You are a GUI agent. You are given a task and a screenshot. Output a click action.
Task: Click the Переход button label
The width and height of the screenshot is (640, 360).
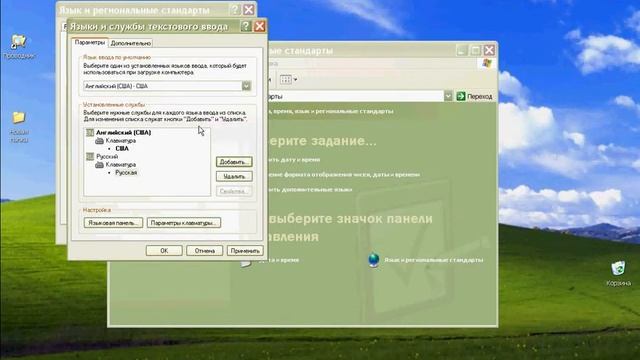pyautogui.click(x=480, y=96)
